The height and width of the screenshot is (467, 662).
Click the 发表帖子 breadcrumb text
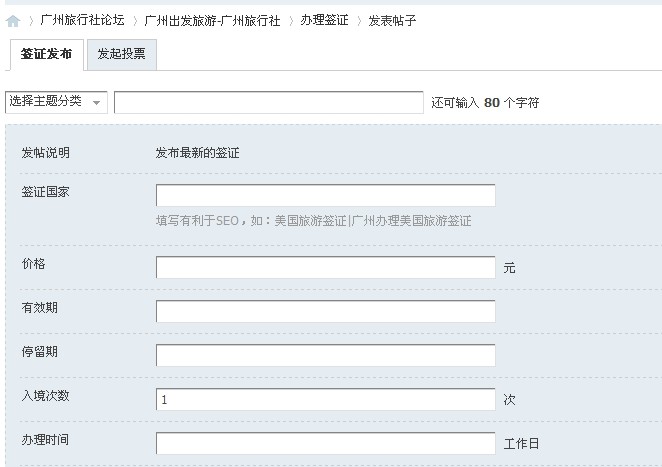pyautogui.click(x=393, y=20)
